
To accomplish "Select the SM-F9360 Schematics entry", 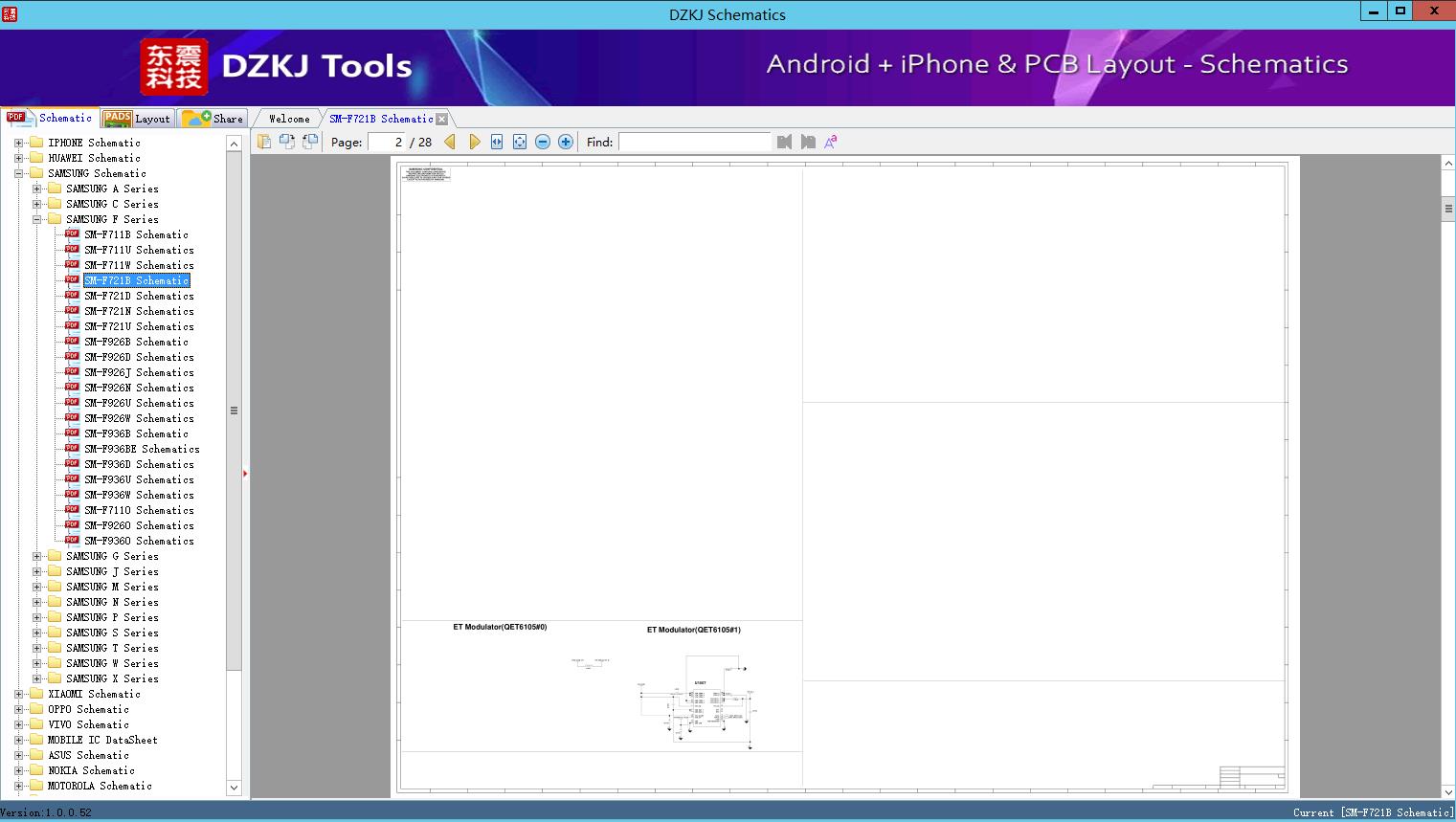I will coord(139,541).
